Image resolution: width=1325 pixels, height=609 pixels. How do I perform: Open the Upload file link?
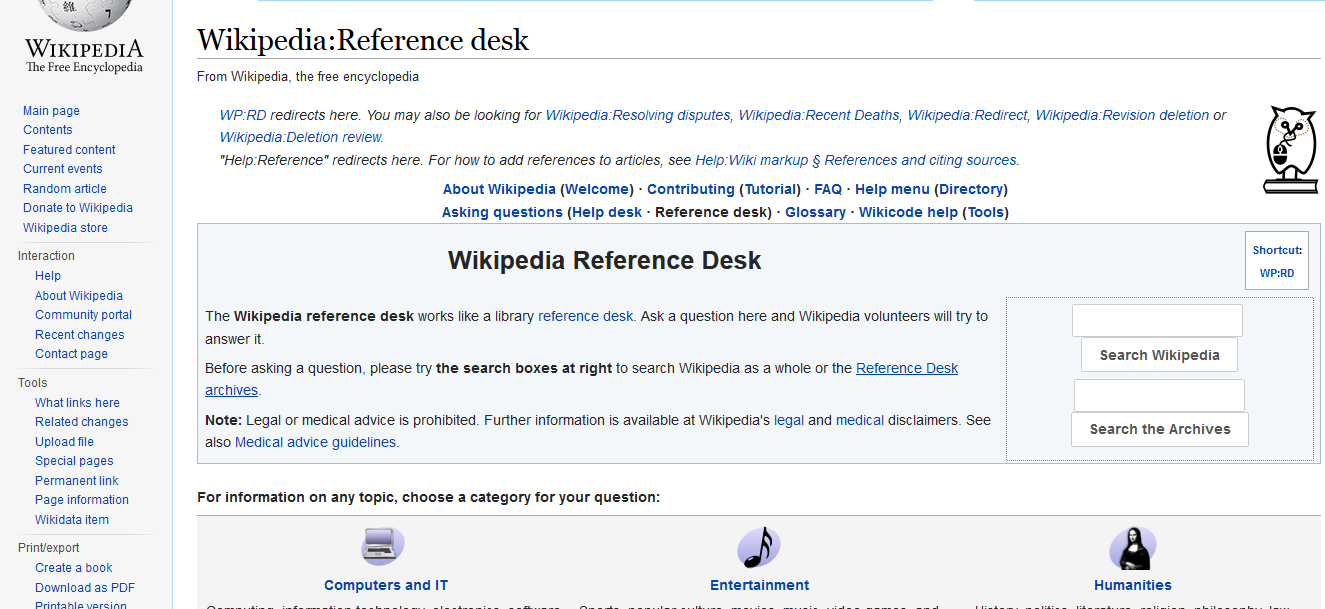point(64,442)
